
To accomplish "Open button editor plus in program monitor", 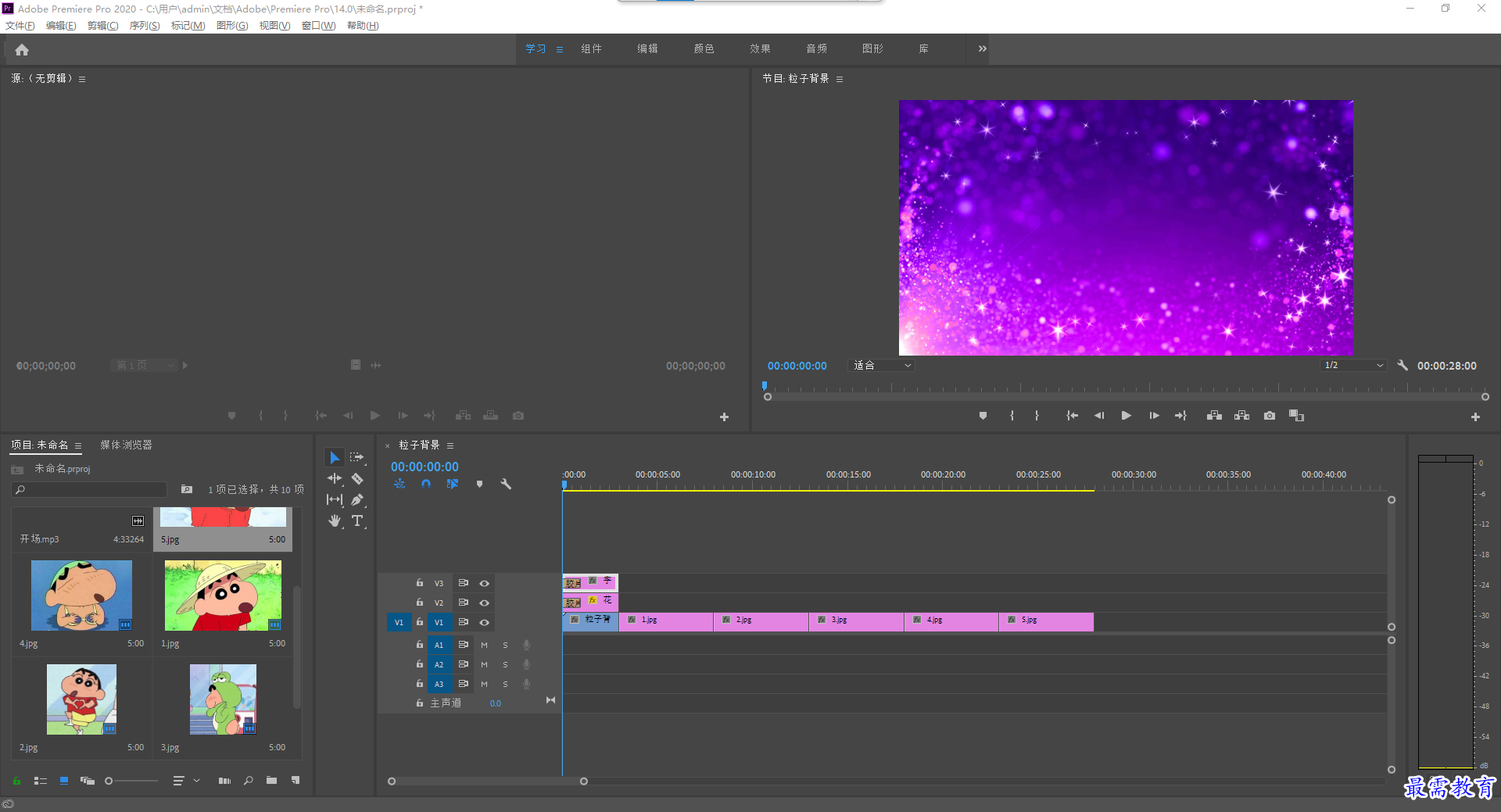I will click(1475, 417).
